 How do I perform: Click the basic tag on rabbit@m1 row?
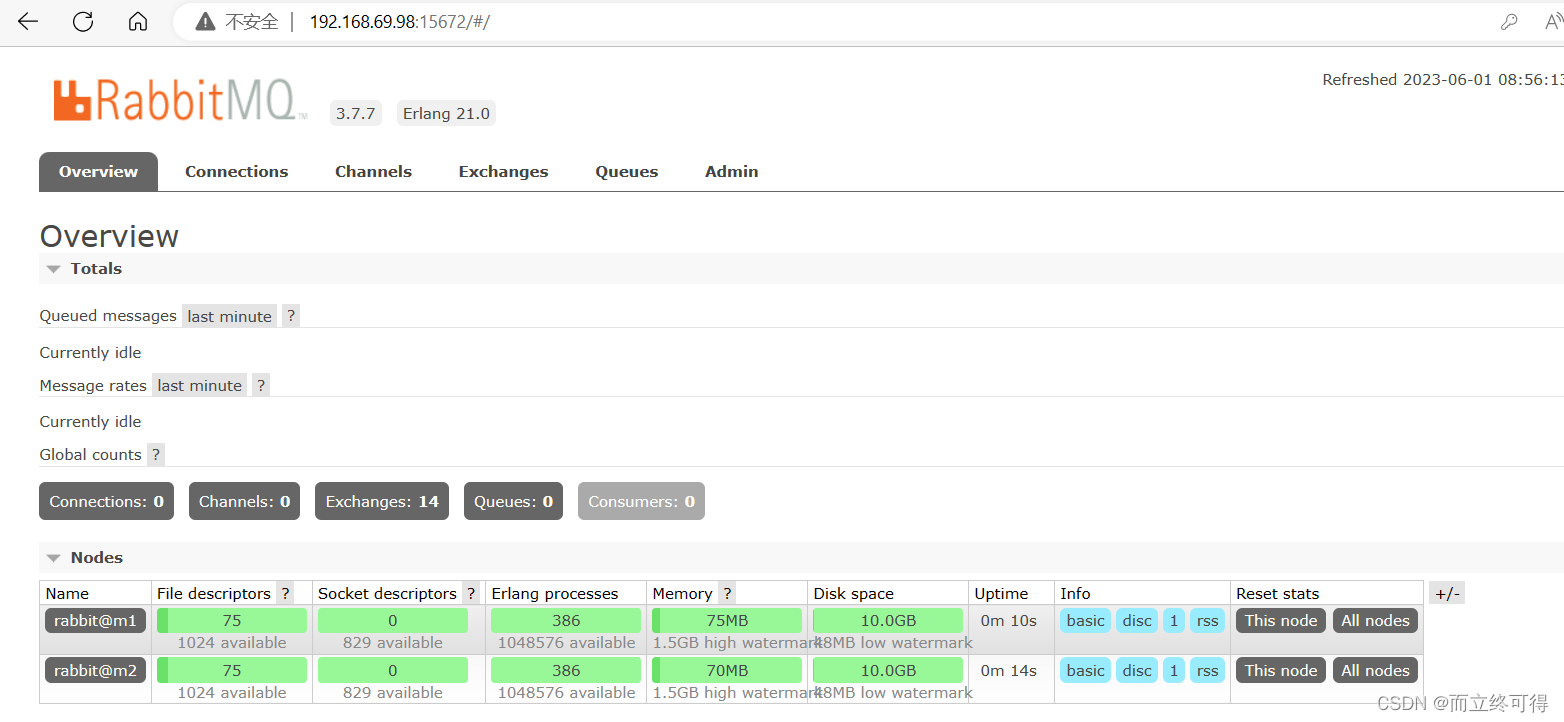coord(1085,620)
